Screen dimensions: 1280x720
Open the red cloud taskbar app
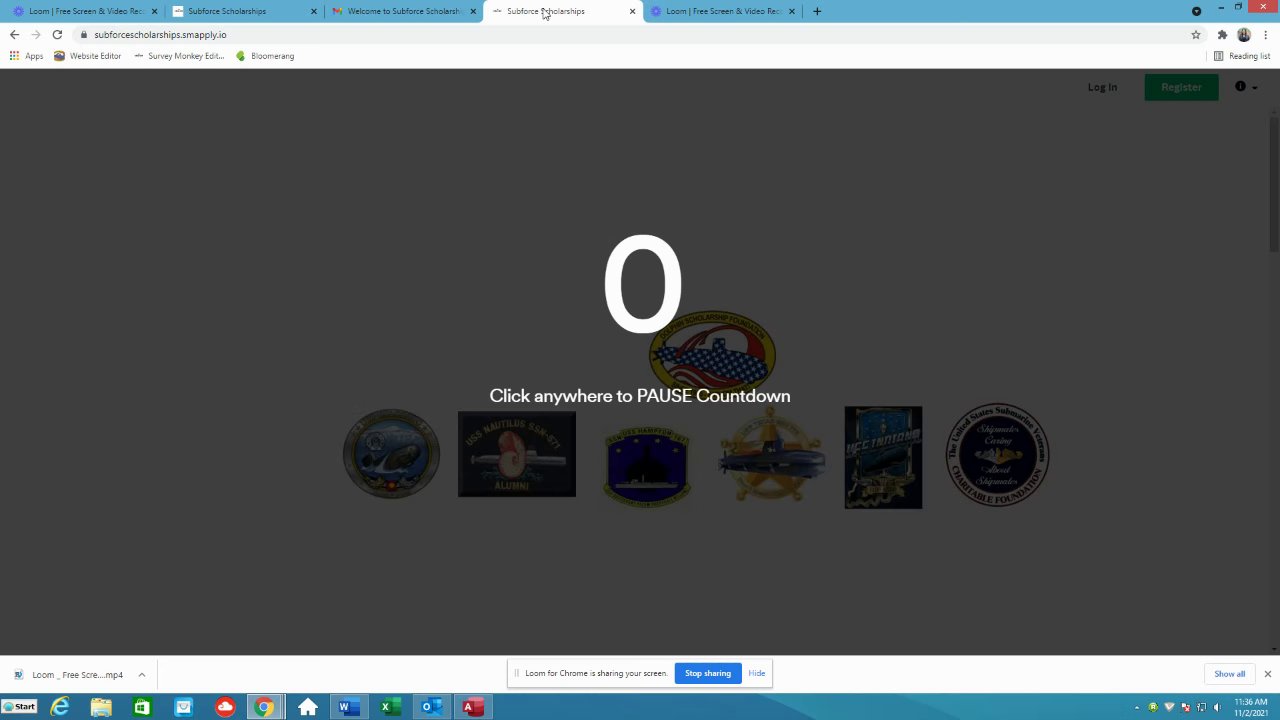pos(224,707)
